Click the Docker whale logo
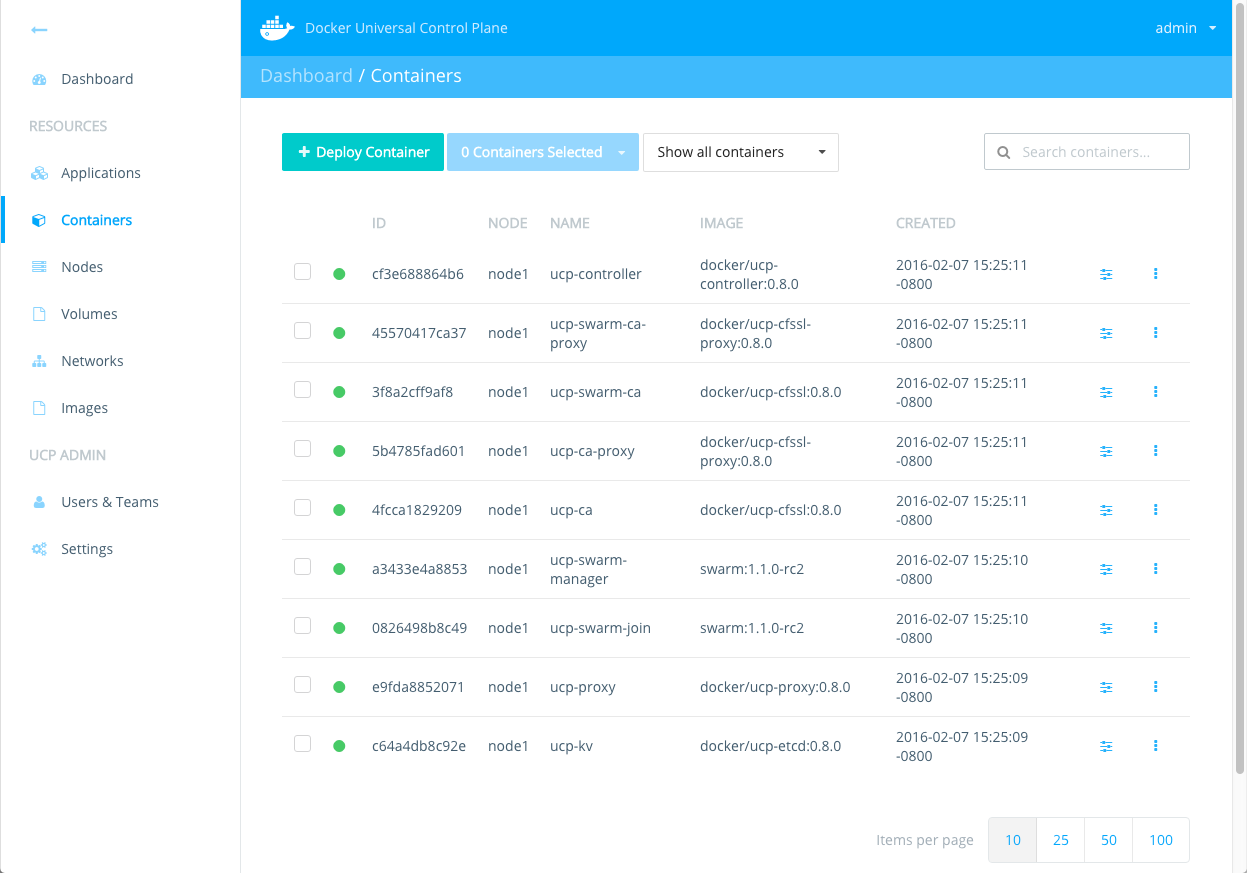1247x873 pixels. pyautogui.click(x=277, y=28)
